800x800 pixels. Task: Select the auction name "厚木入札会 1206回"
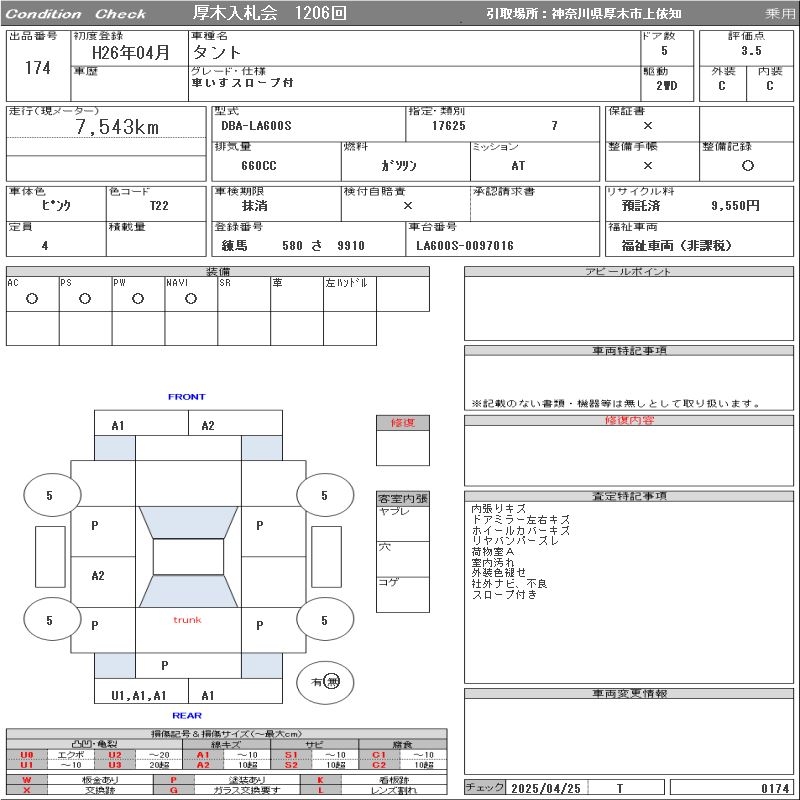tap(270, 13)
